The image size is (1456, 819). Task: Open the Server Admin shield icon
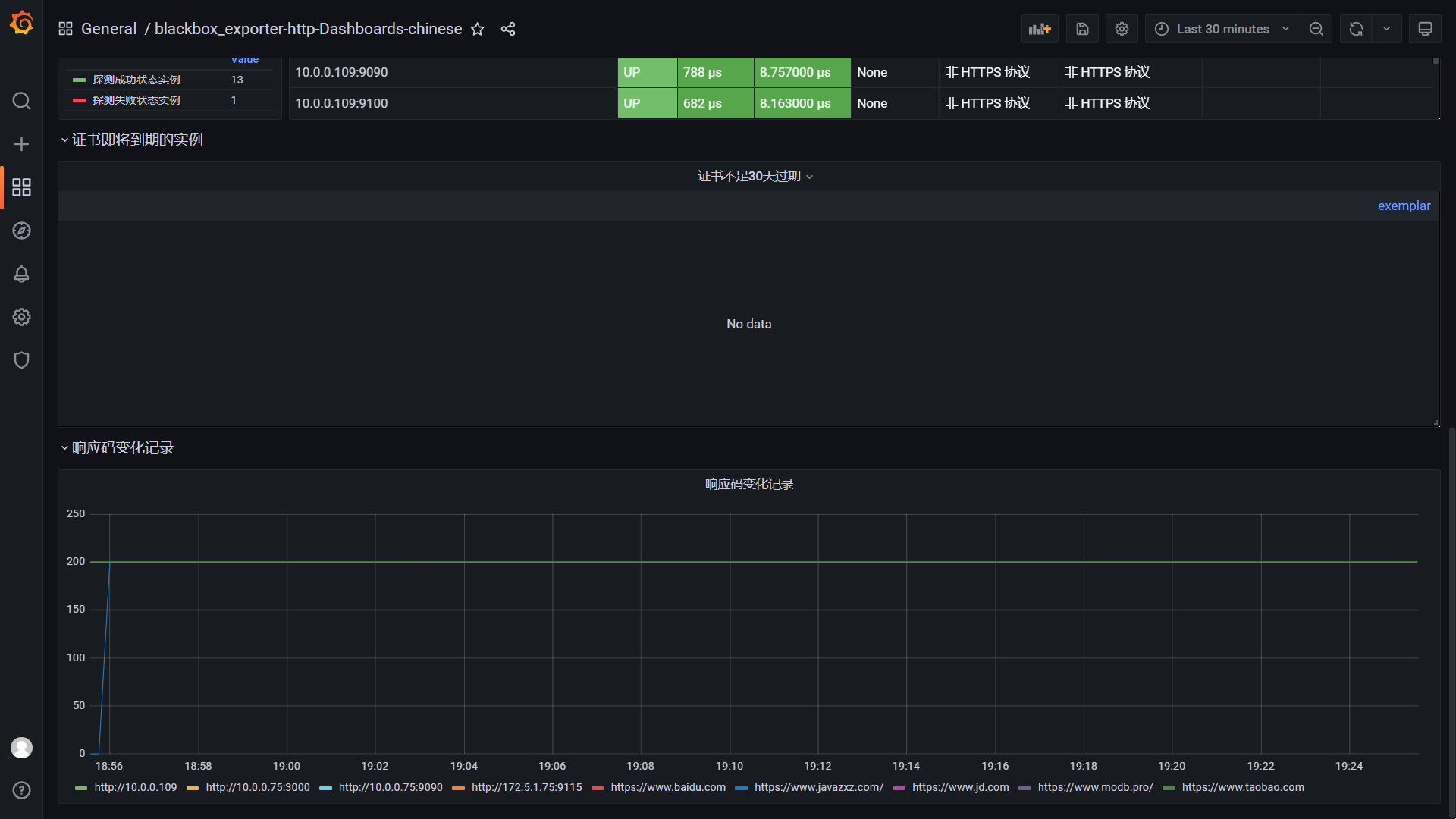coord(21,360)
